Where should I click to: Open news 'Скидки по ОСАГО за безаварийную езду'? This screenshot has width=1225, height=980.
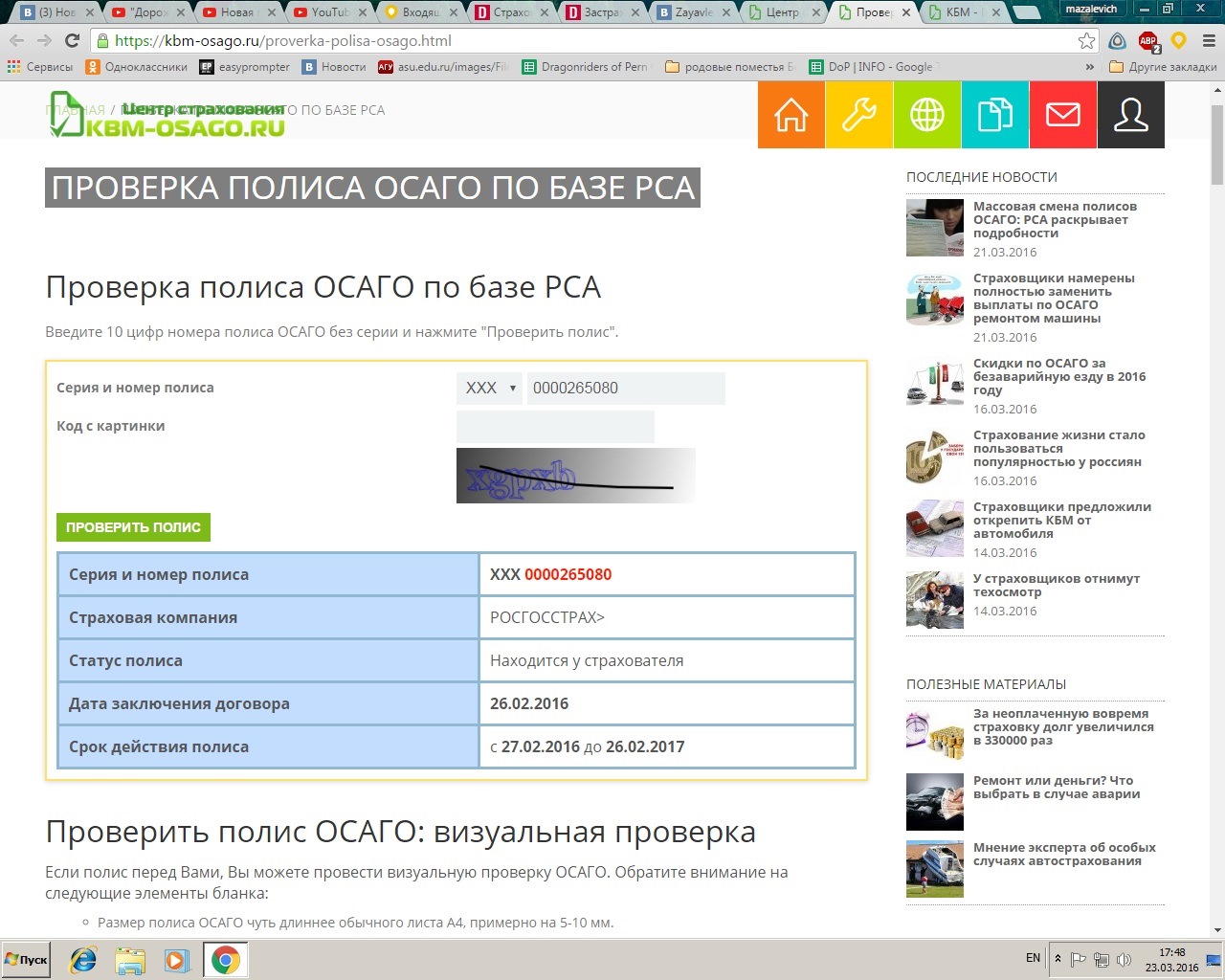click(x=1059, y=376)
